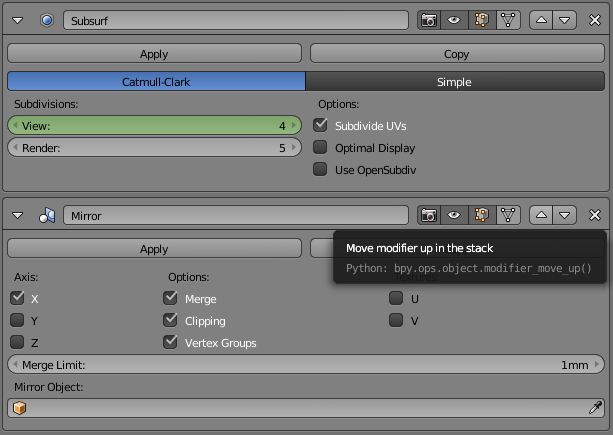Move Subsurf modifier down in stack
Screen dimensions: 613x435
565,20
